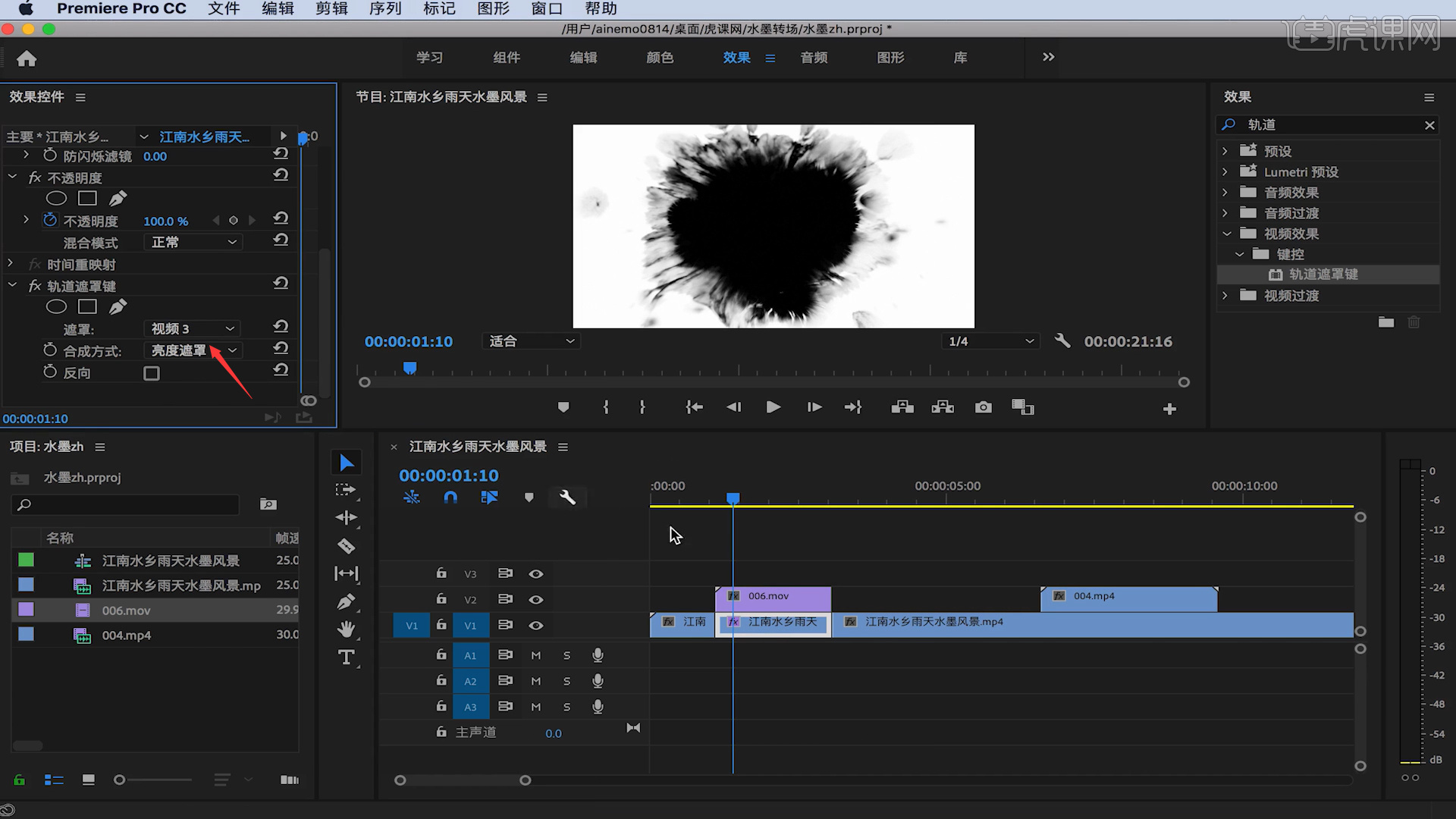Select the Razor tool
This screenshot has width=1456, height=819.
coord(346,546)
